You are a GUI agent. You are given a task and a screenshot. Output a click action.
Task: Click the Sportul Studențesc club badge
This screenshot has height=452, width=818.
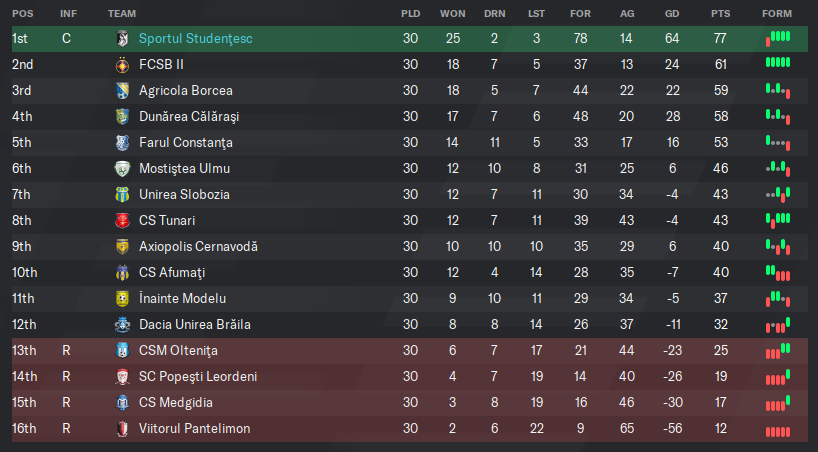[122, 39]
